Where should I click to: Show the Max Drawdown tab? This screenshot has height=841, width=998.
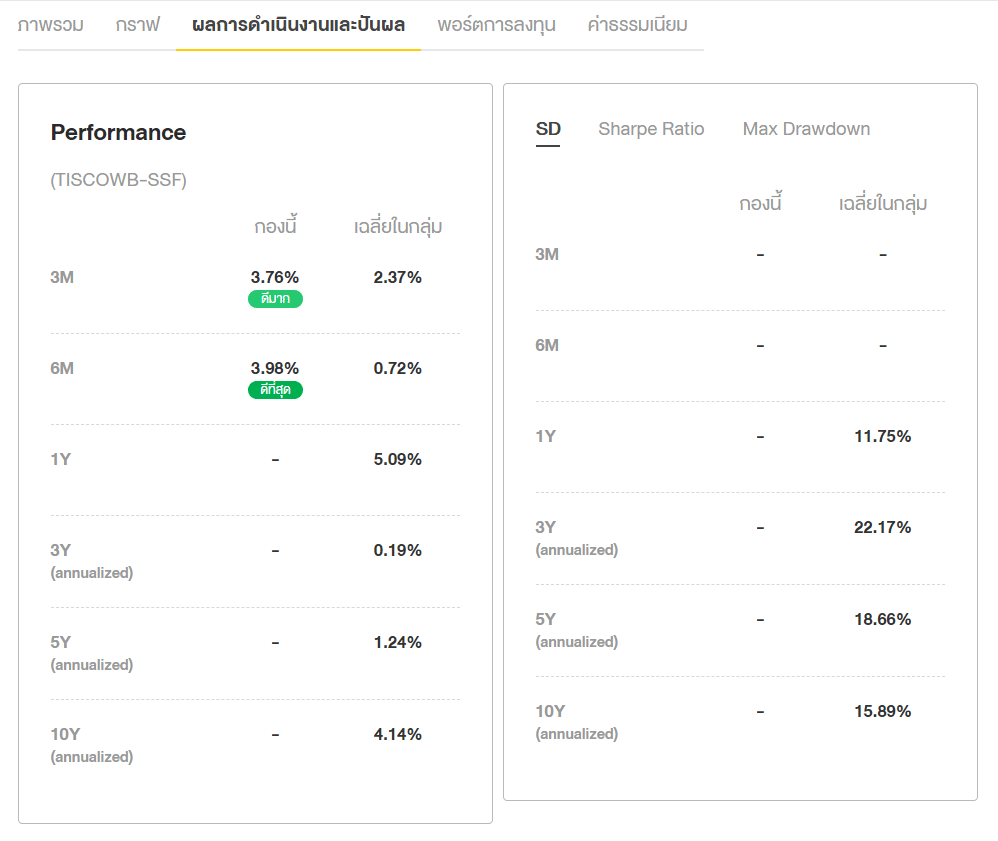click(806, 129)
